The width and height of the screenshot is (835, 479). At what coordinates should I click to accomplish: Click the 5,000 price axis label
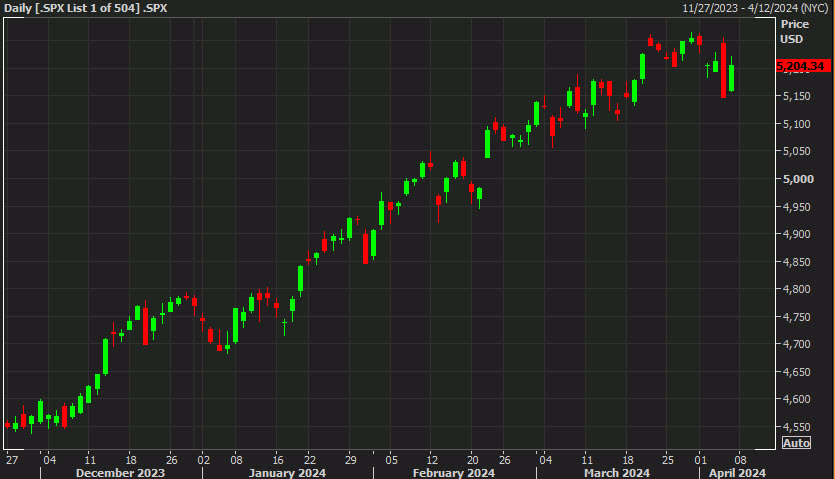798,179
